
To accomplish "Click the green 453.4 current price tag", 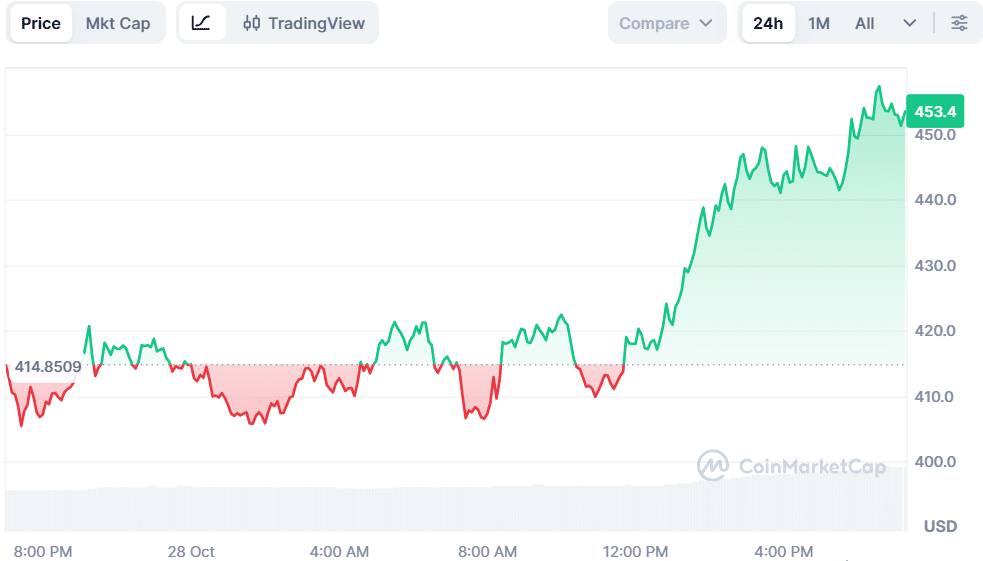I will [933, 111].
